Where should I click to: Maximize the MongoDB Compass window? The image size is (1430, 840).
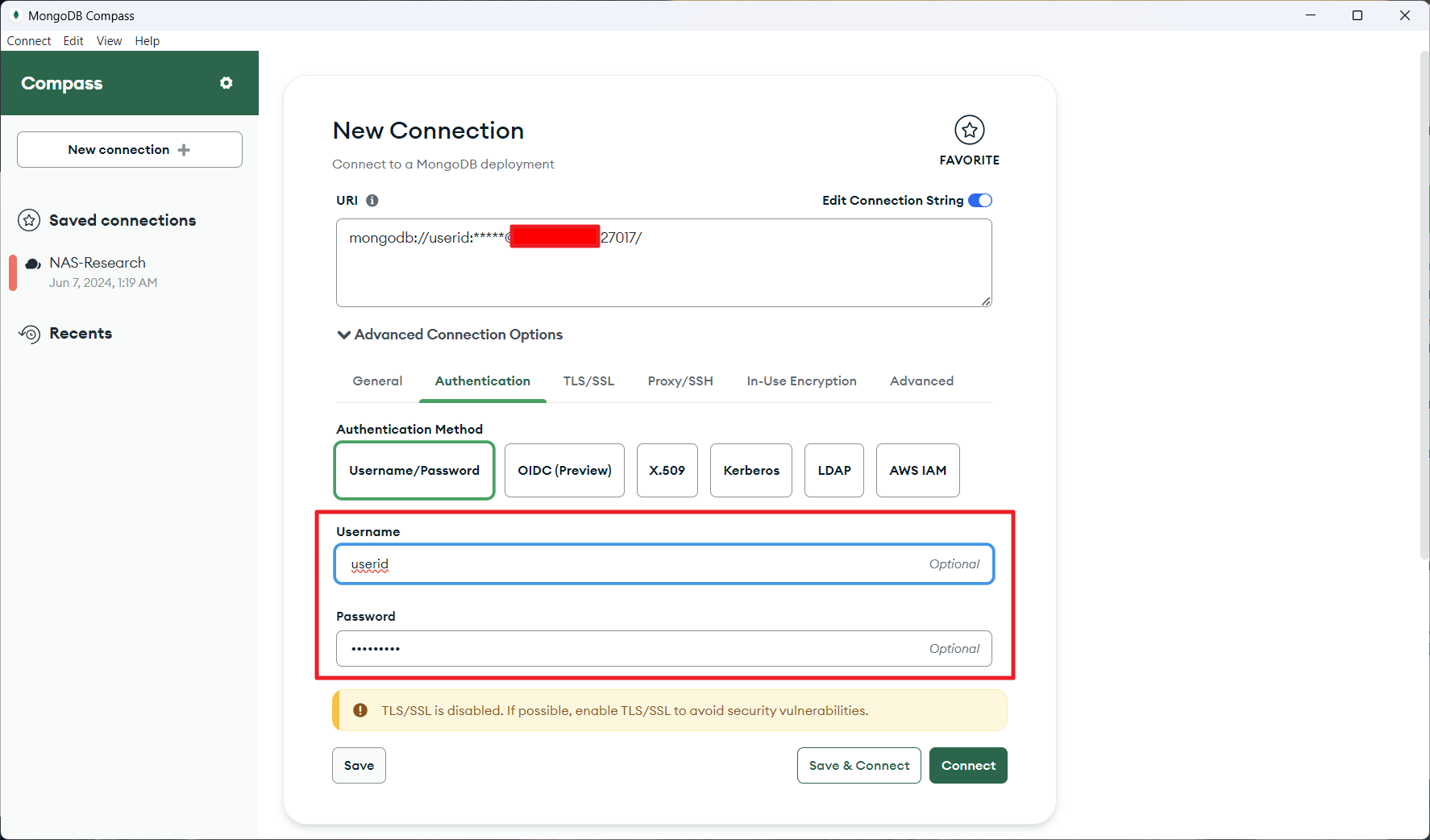(1357, 15)
